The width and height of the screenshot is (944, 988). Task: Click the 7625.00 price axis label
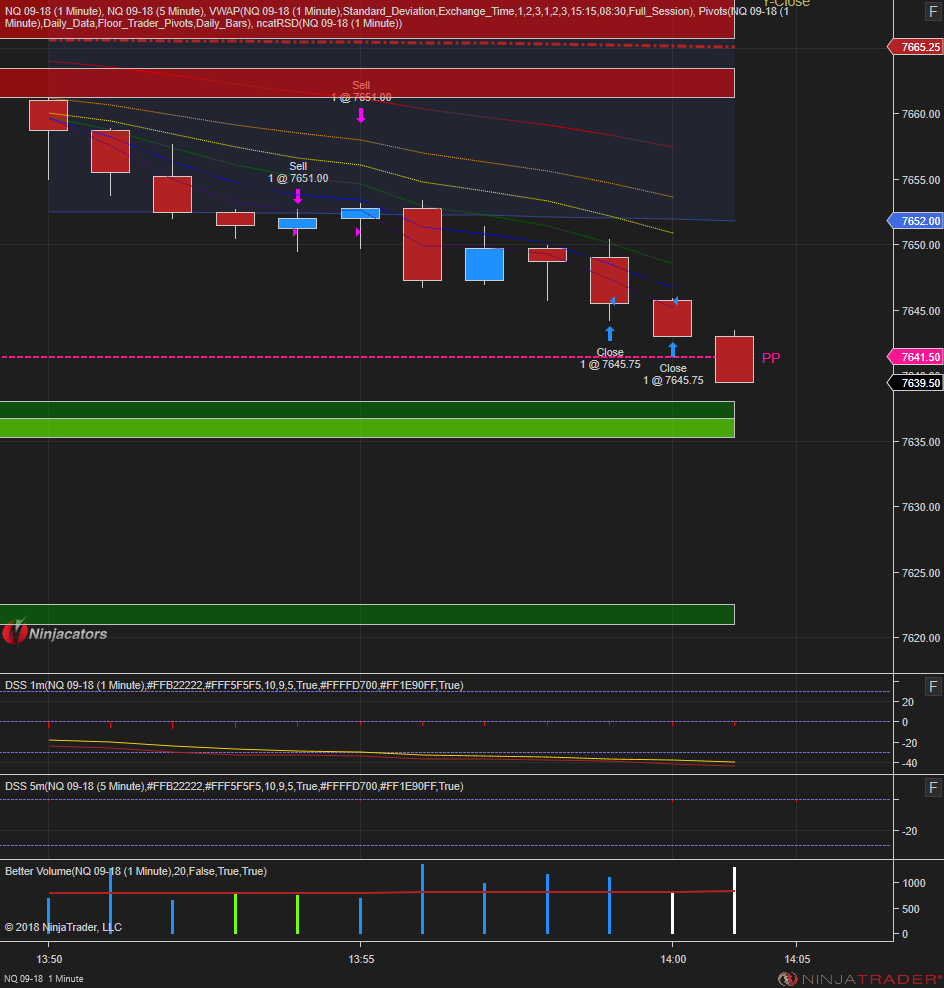[921, 573]
